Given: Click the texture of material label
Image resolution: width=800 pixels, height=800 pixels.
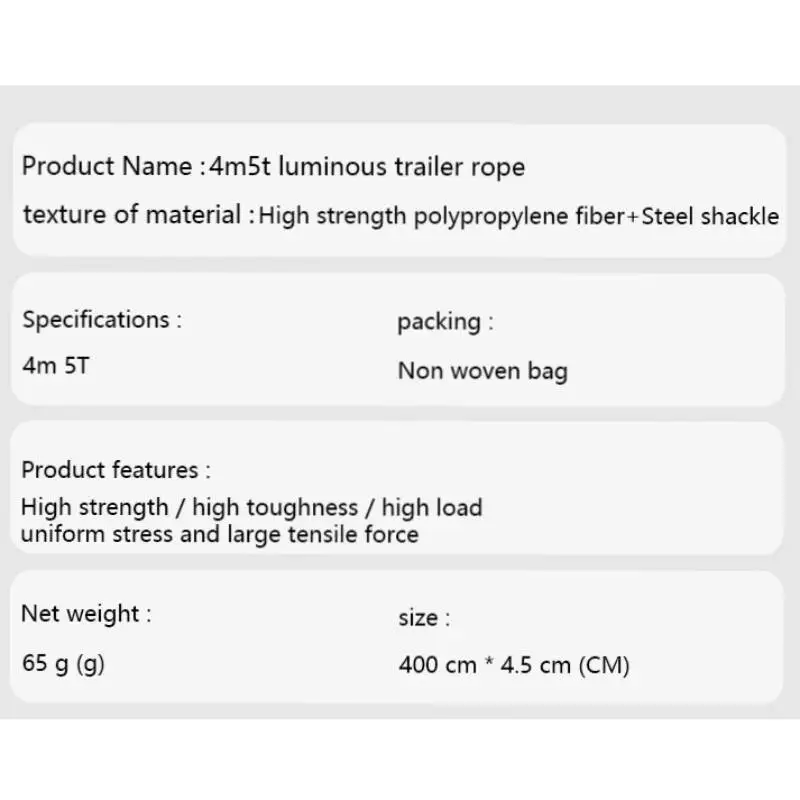Looking at the screenshot, I should click(x=132, y=214).
